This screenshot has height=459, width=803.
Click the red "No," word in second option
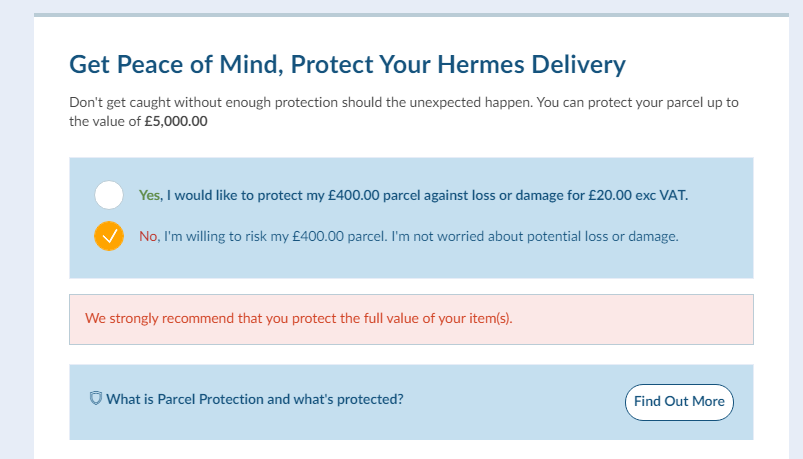click(x=150, y=236)
